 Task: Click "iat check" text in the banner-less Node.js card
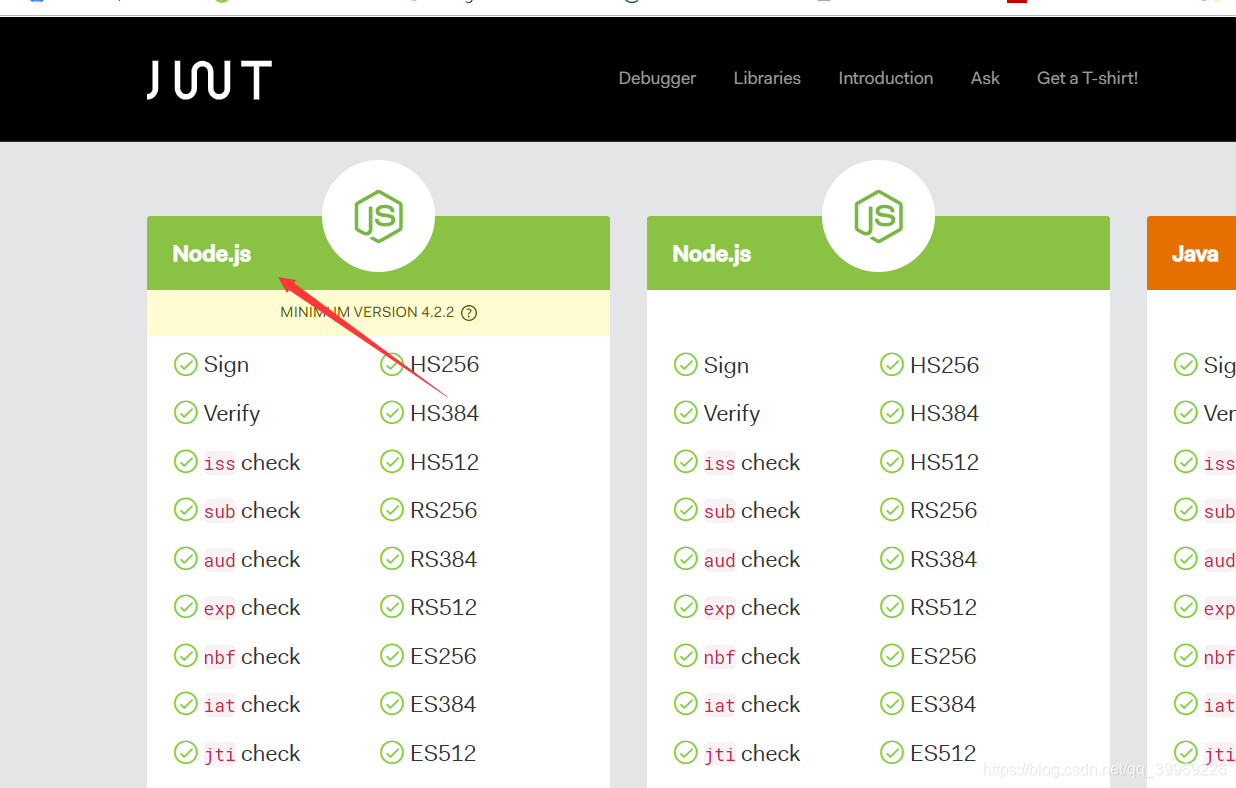[752, 704]
